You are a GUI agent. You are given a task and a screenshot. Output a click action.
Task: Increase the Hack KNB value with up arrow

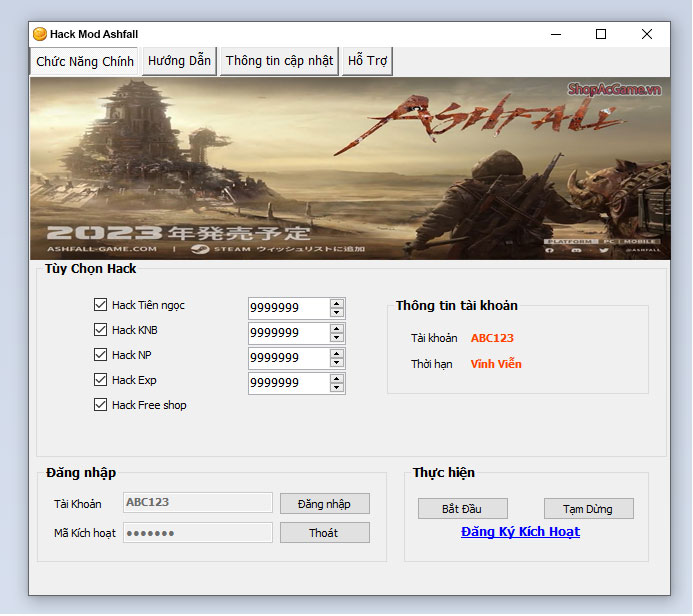point(337,328)
